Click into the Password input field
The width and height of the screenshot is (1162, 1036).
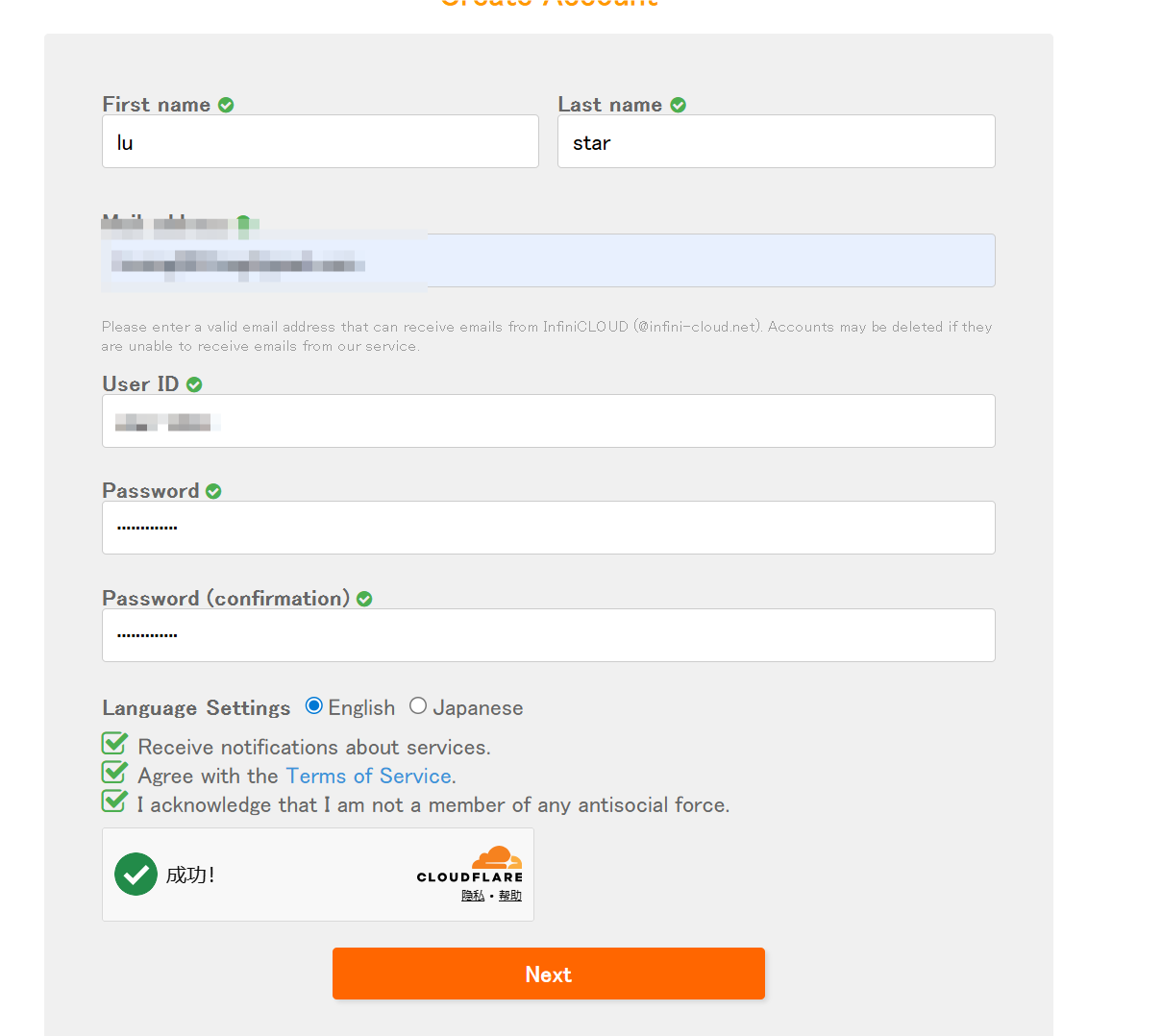[x=548, y=528]
